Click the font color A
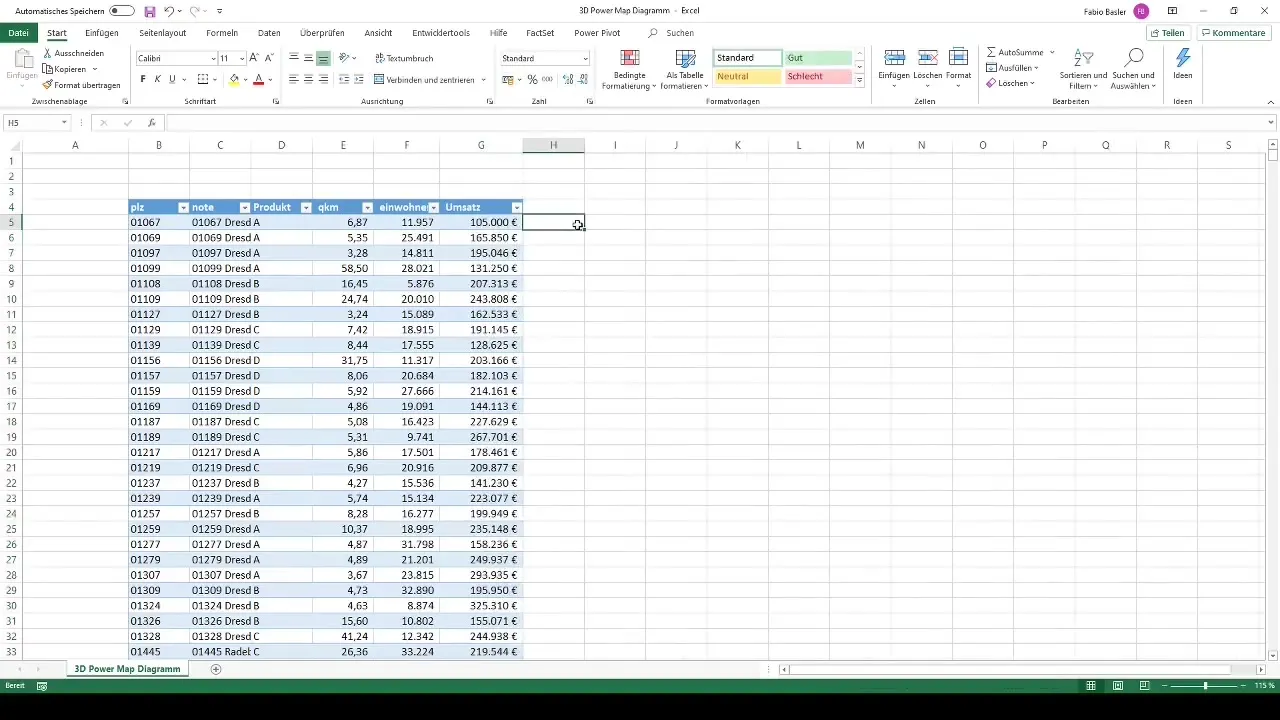The image size is (1280, 720). click(x=258, y=79)
